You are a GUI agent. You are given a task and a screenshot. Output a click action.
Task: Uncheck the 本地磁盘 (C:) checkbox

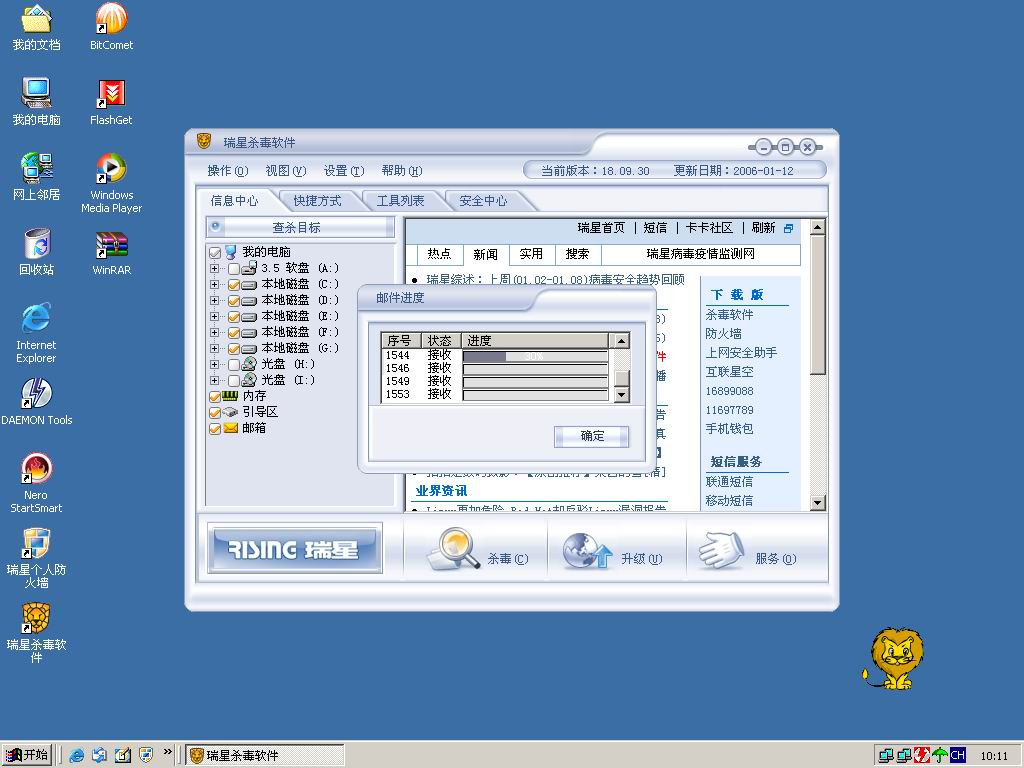[x=234, y=284]
